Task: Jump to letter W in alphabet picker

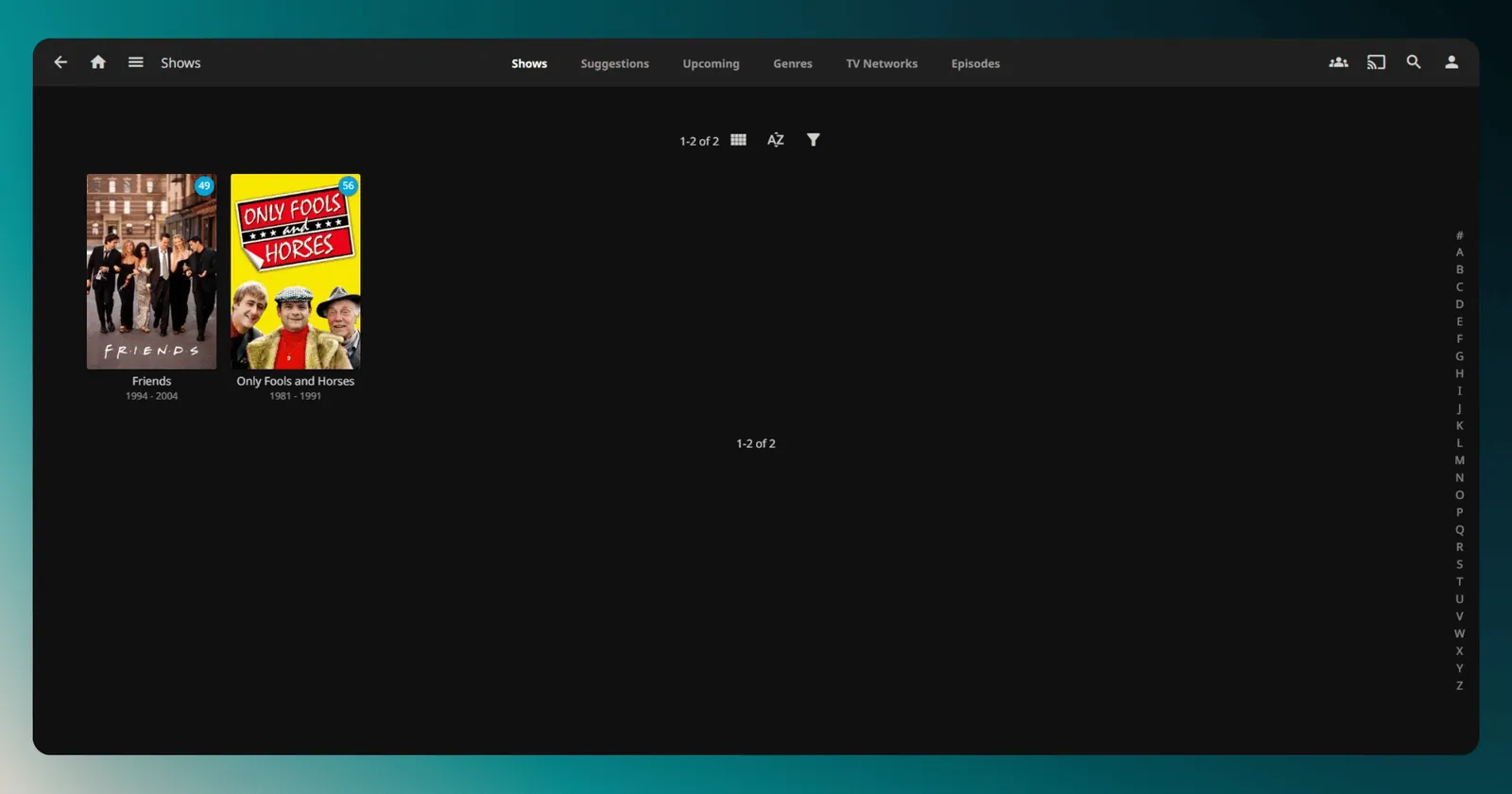Action: (1460, 633)
